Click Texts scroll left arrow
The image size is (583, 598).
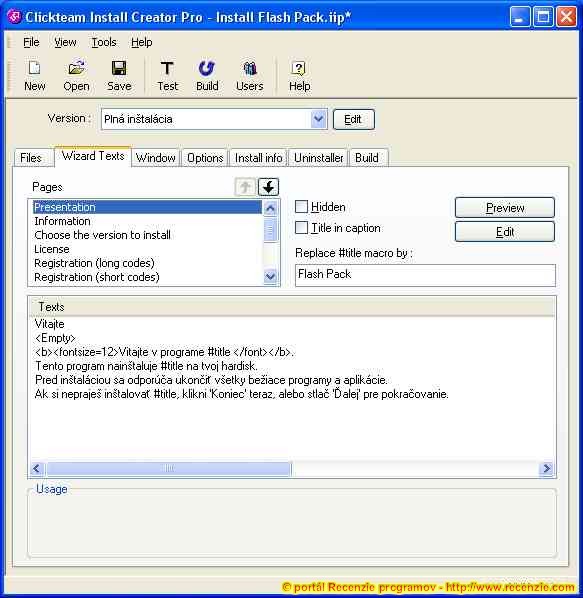pos(37,468)
